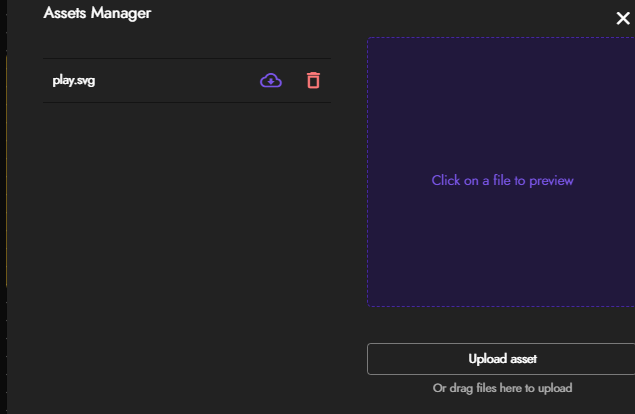Start a new upload with Upload asset
The image size is (635, 414).
pos(502,359)
